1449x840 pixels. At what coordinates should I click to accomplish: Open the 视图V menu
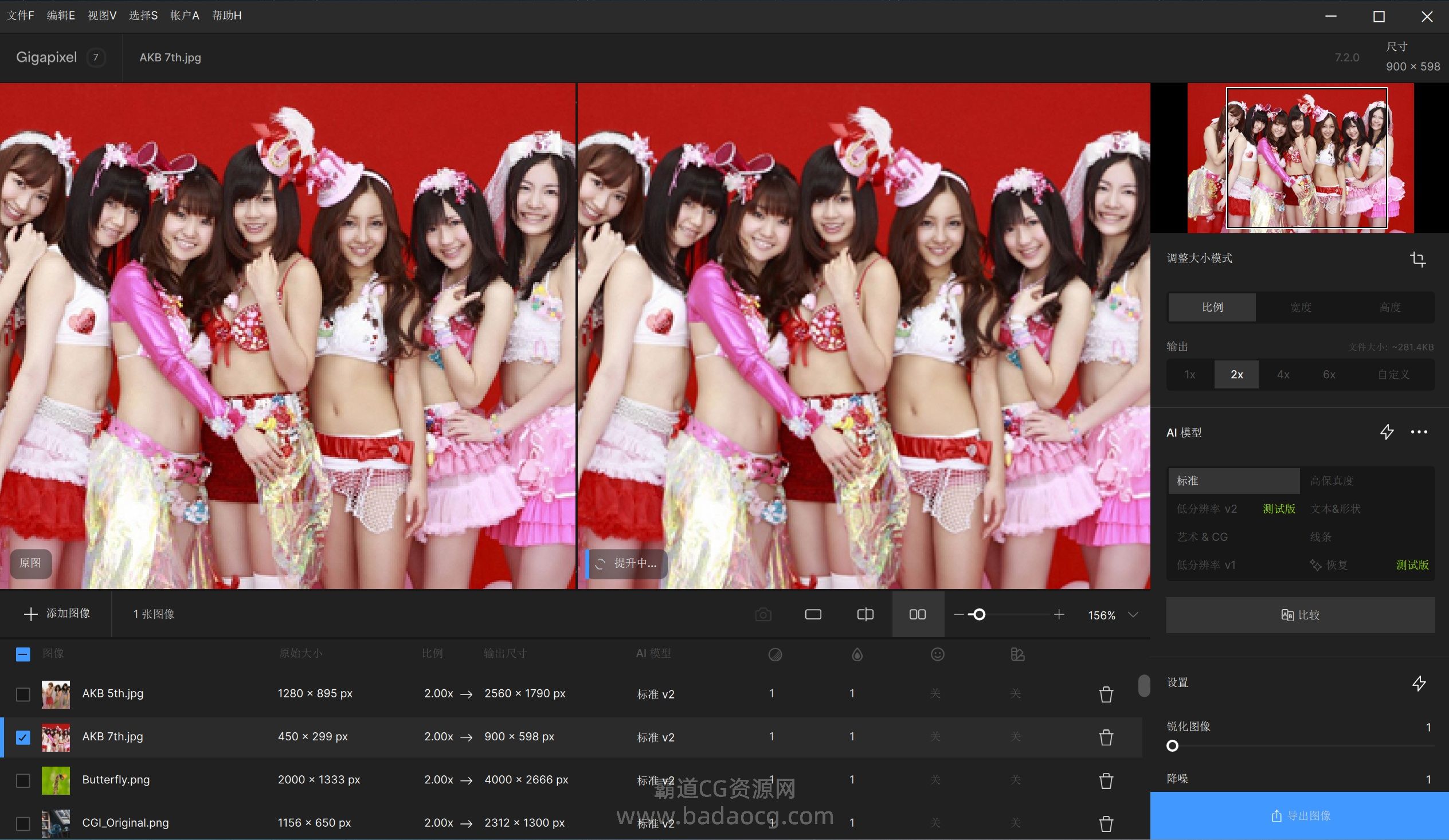(x=102, y=15)
